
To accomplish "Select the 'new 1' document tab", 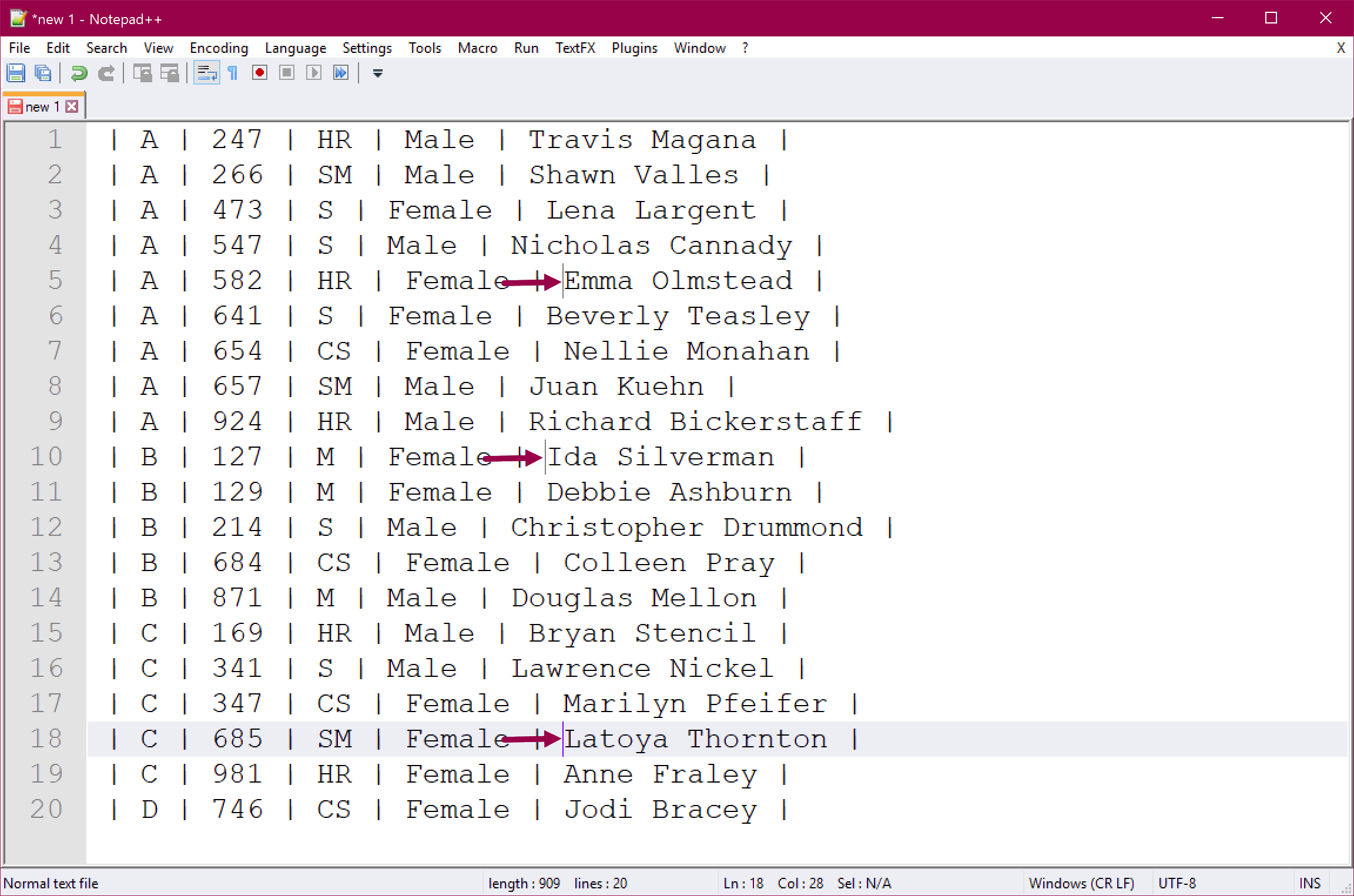I will point(41,107).
